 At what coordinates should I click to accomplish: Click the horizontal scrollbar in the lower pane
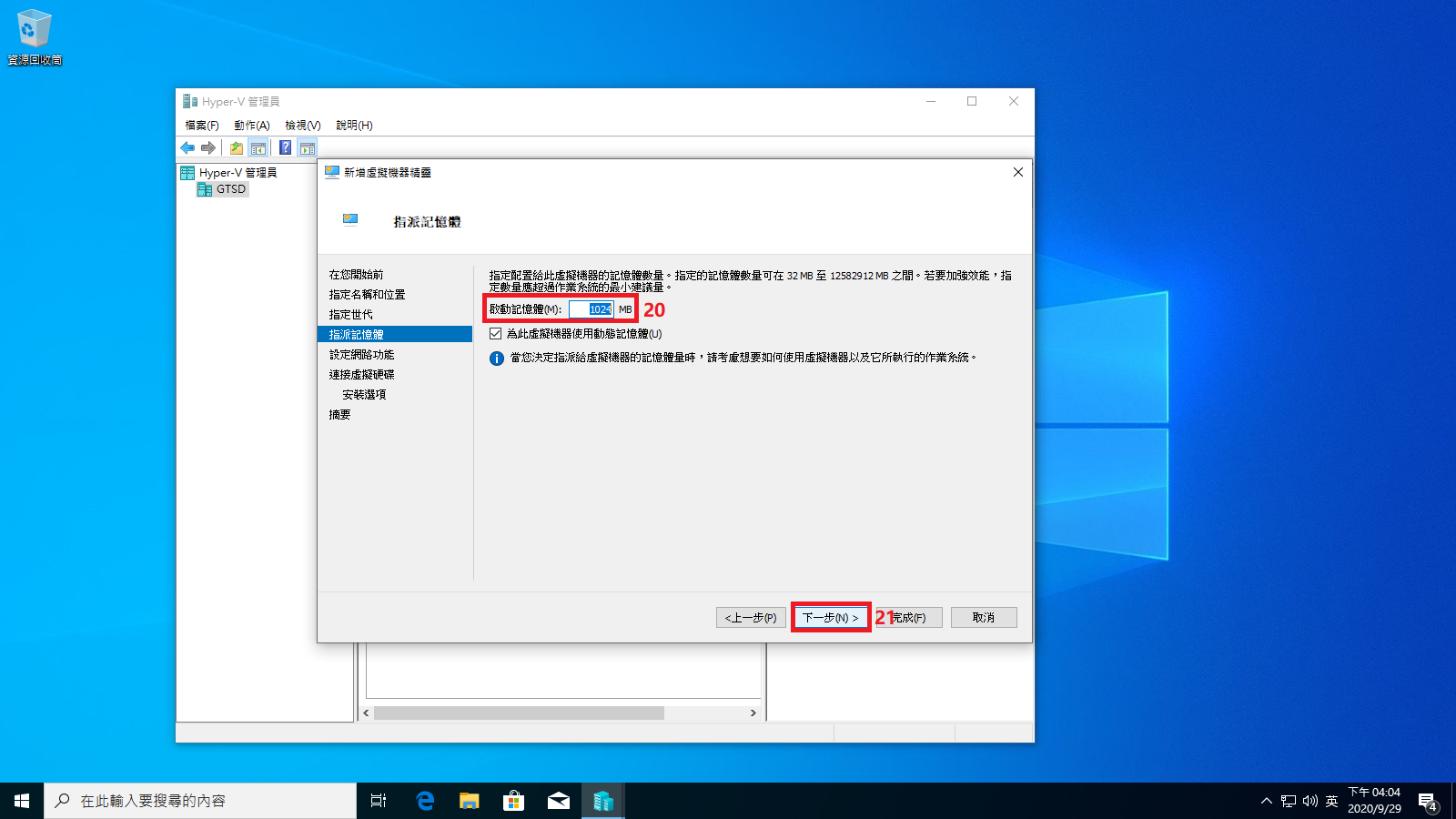[x=519, y=713]
